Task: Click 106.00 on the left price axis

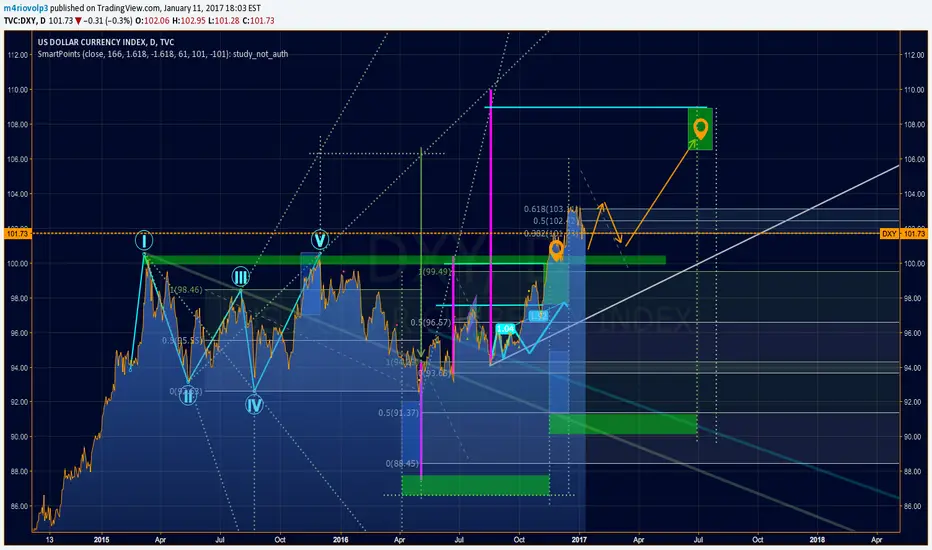Action: point(17,159)
